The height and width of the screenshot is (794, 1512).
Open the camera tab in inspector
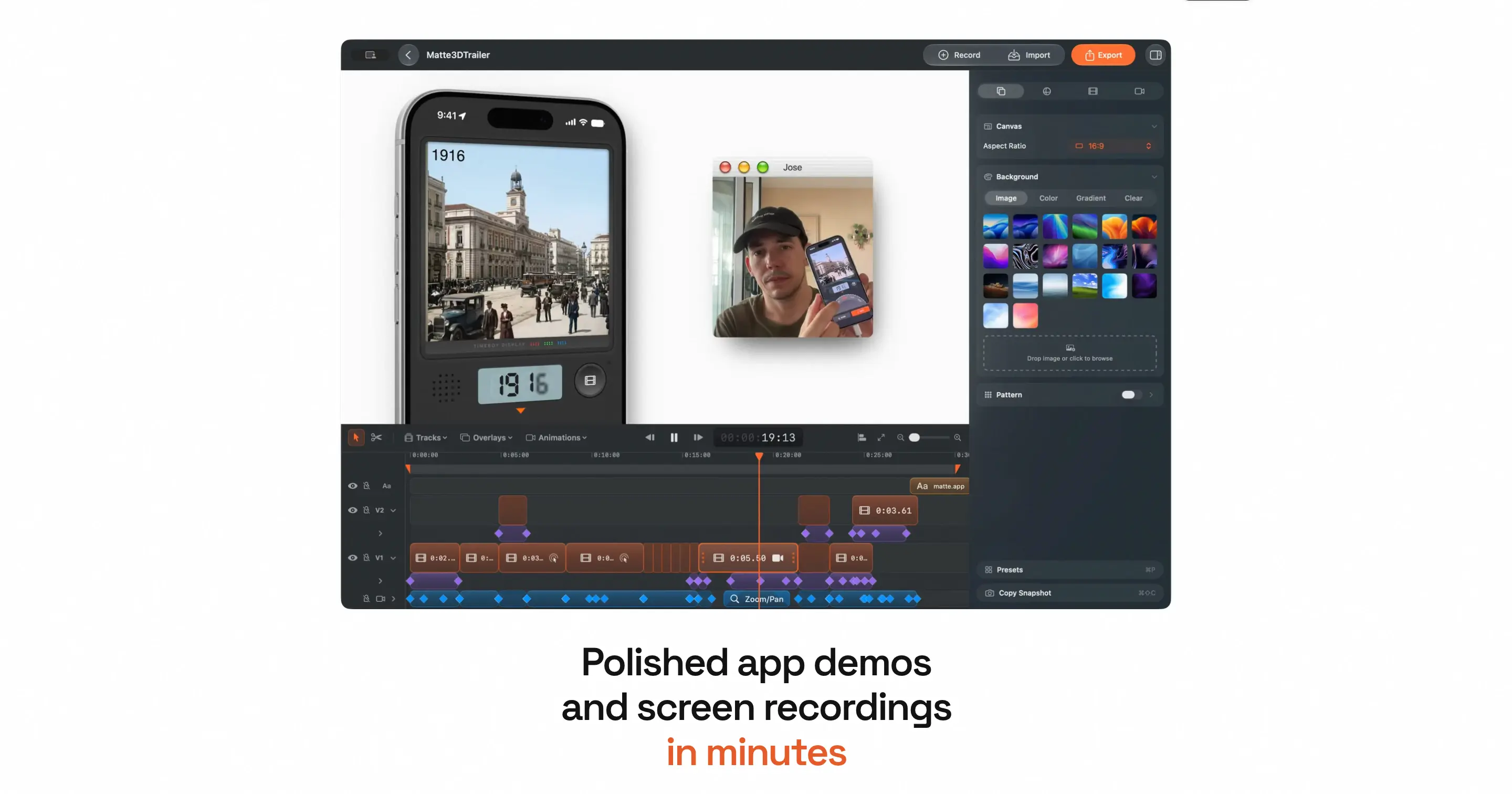tap(1139, 91)
